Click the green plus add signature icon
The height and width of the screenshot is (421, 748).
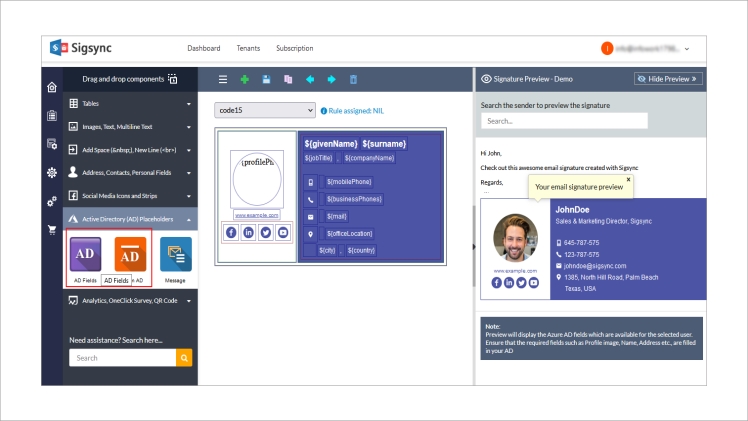click(x=244, y=79)
